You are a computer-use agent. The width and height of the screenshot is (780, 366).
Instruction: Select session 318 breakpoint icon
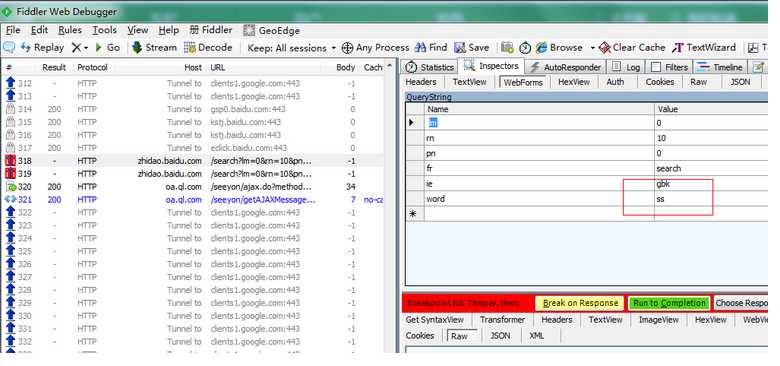point(10,161)
